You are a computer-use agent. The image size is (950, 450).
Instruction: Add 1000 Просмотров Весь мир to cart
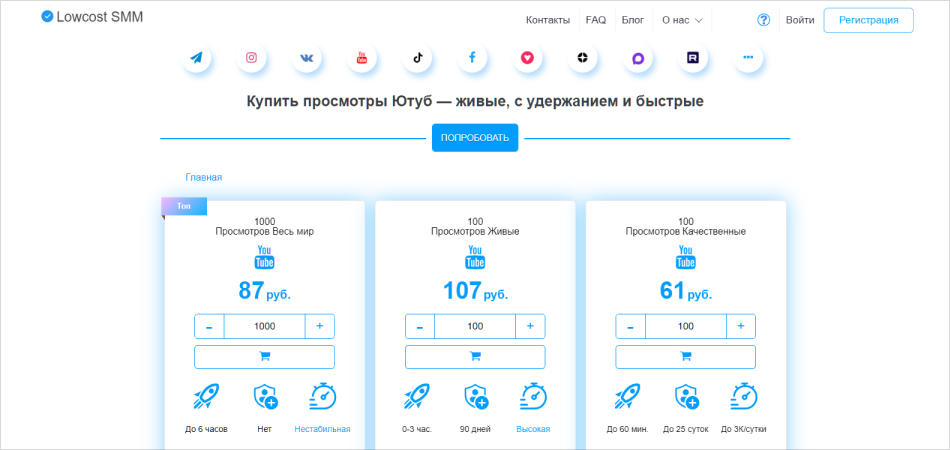pos(264,357)
